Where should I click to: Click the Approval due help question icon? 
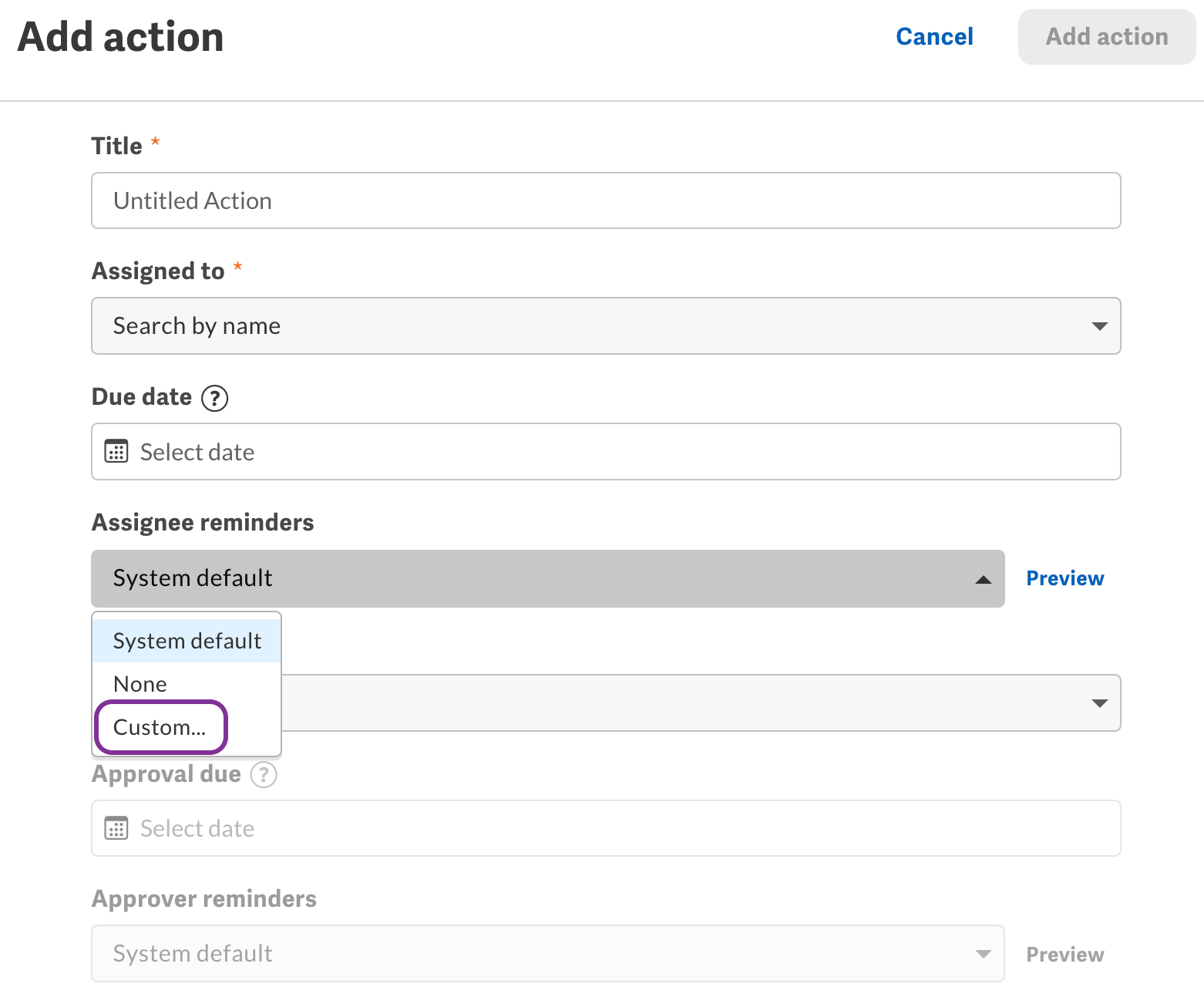(x=264, y=774)
